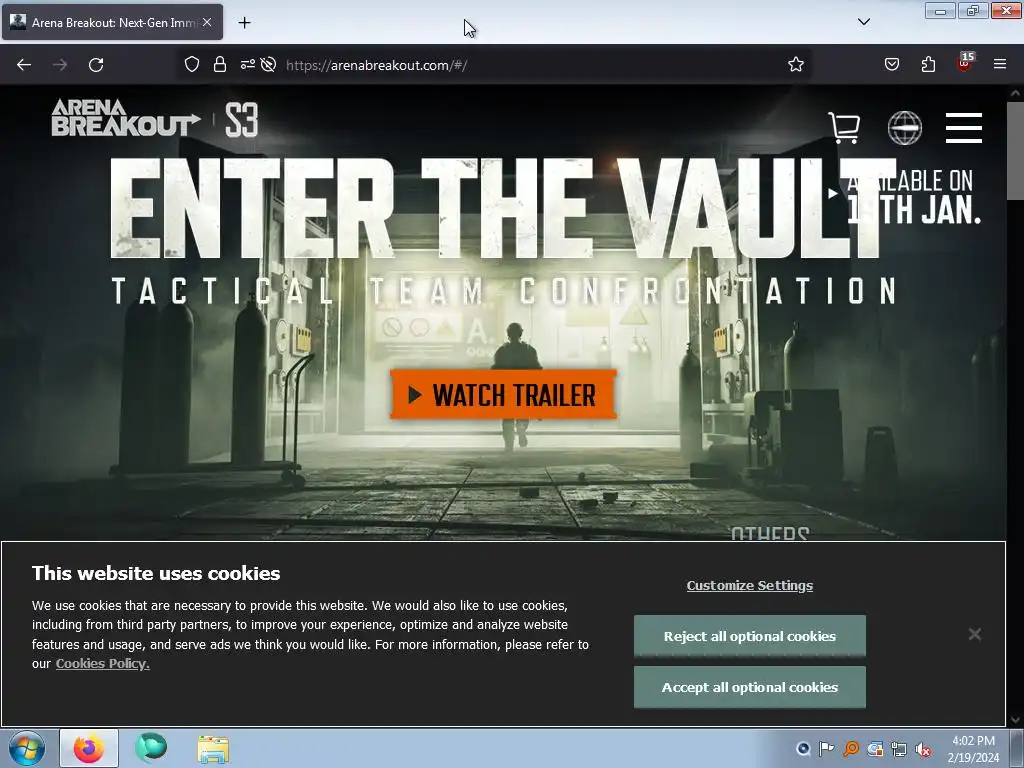Click the taskbar clock showing 4:02 PM

coord(973,749)
